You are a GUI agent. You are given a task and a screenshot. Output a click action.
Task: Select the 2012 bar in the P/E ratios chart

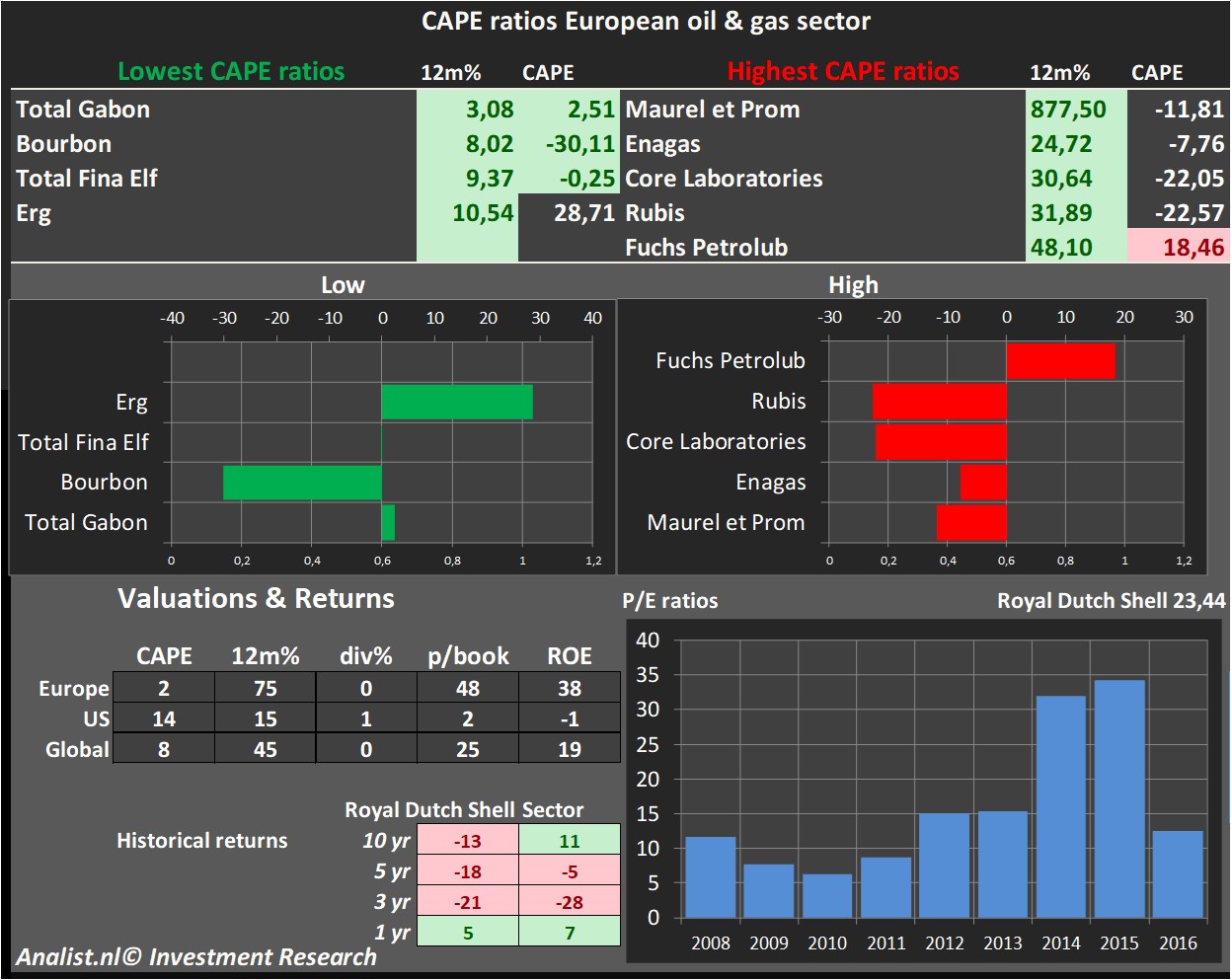944,866
